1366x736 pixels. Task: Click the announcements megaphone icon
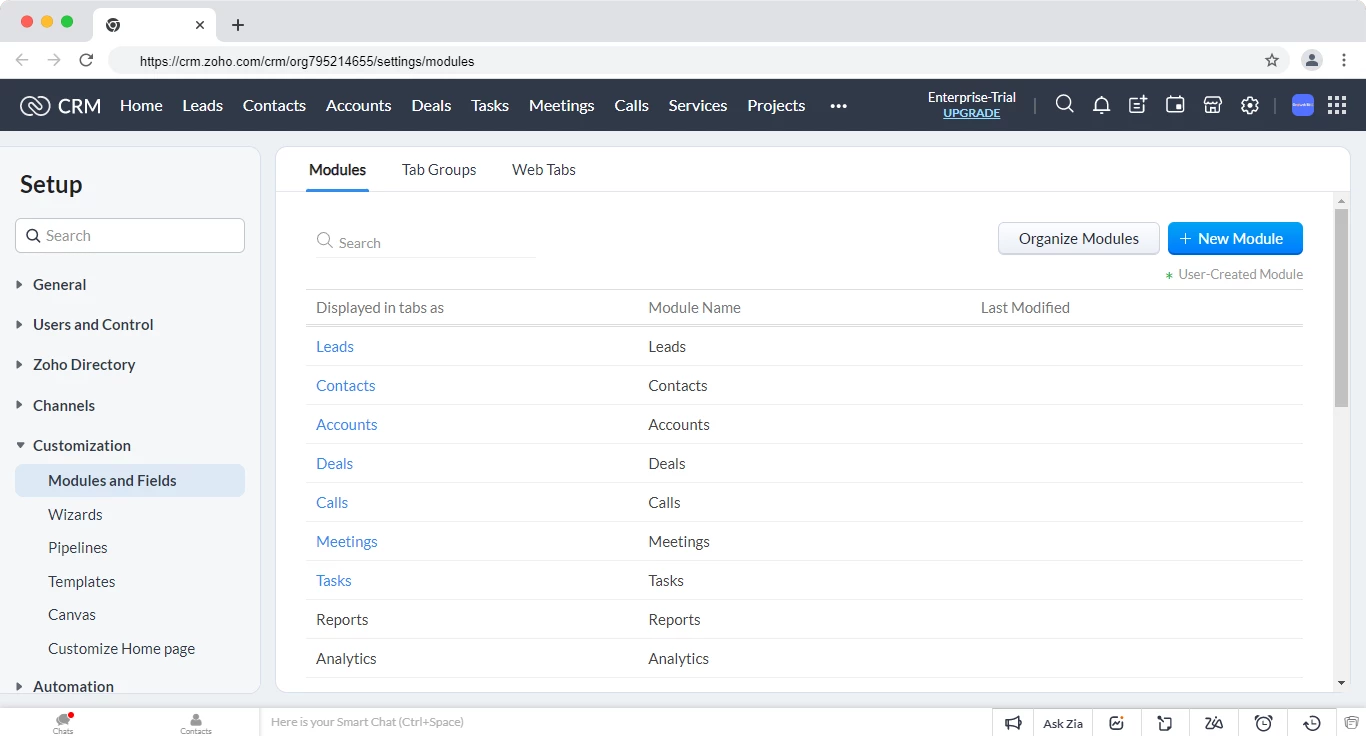pos(1013,723)
